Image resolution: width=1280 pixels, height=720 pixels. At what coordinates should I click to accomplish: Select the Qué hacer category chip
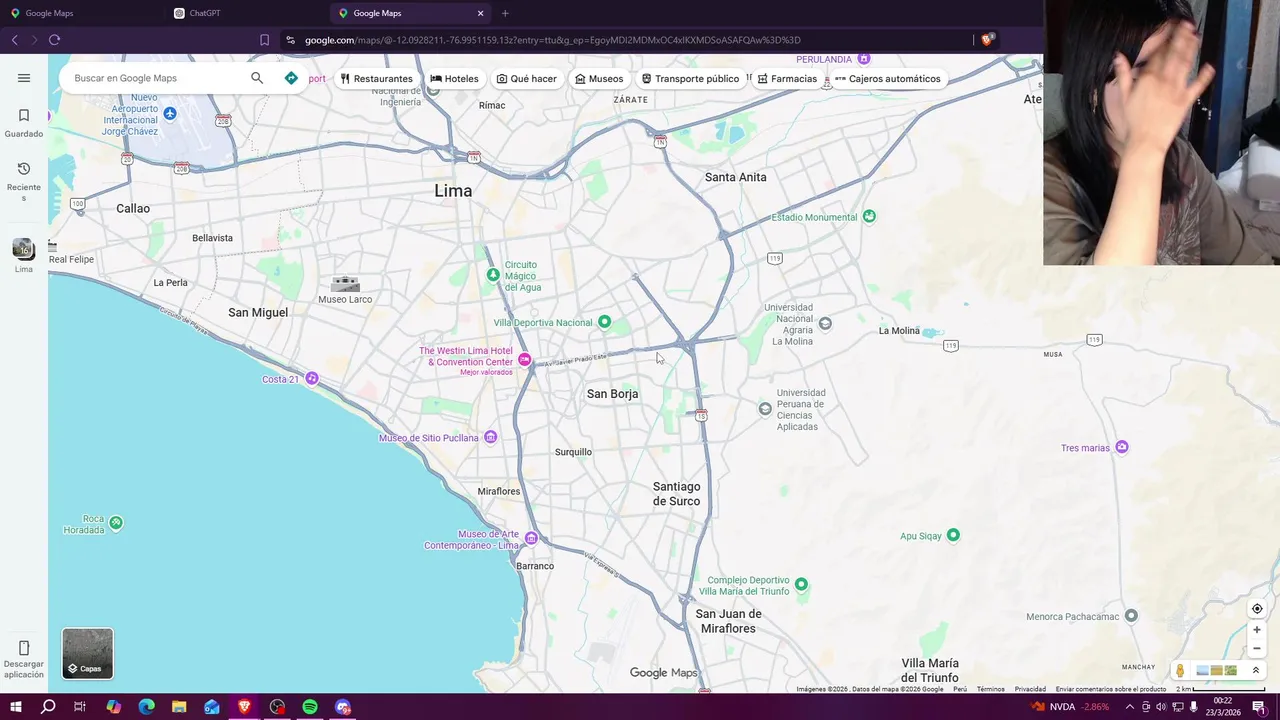click(527, 79)
